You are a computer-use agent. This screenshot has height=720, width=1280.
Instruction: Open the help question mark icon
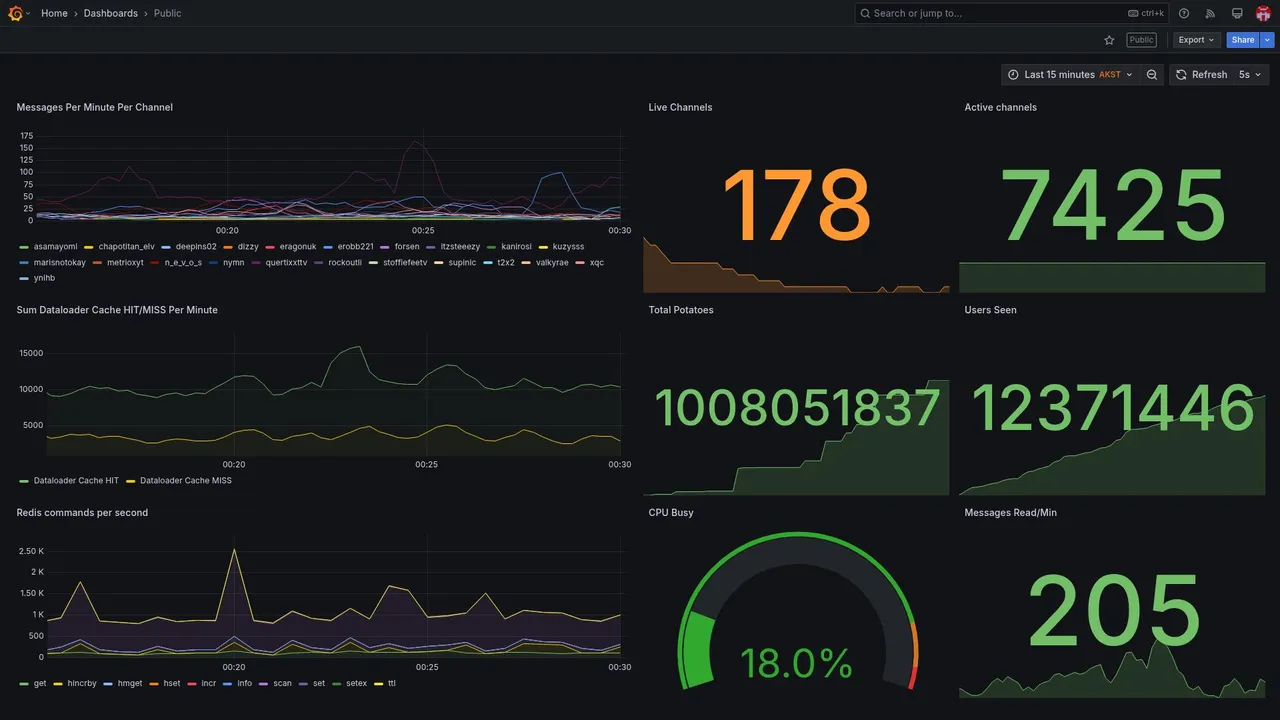click(1184, 13)
